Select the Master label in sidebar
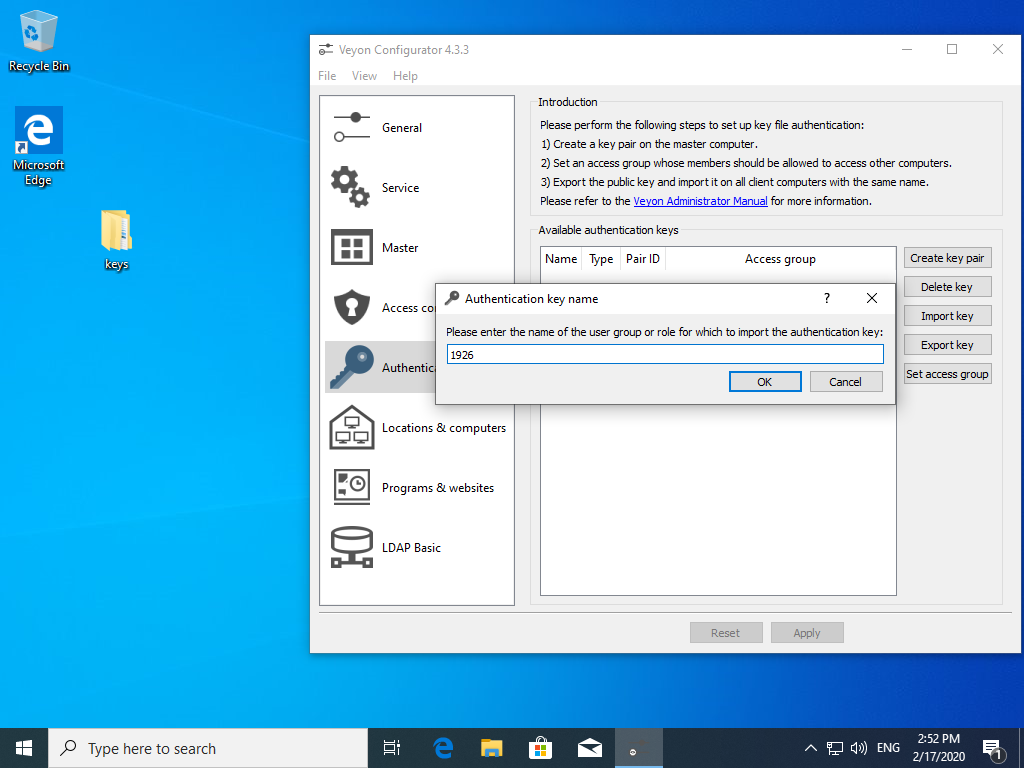This screenshot has height=768, width=1024. [x=400, y=248]
